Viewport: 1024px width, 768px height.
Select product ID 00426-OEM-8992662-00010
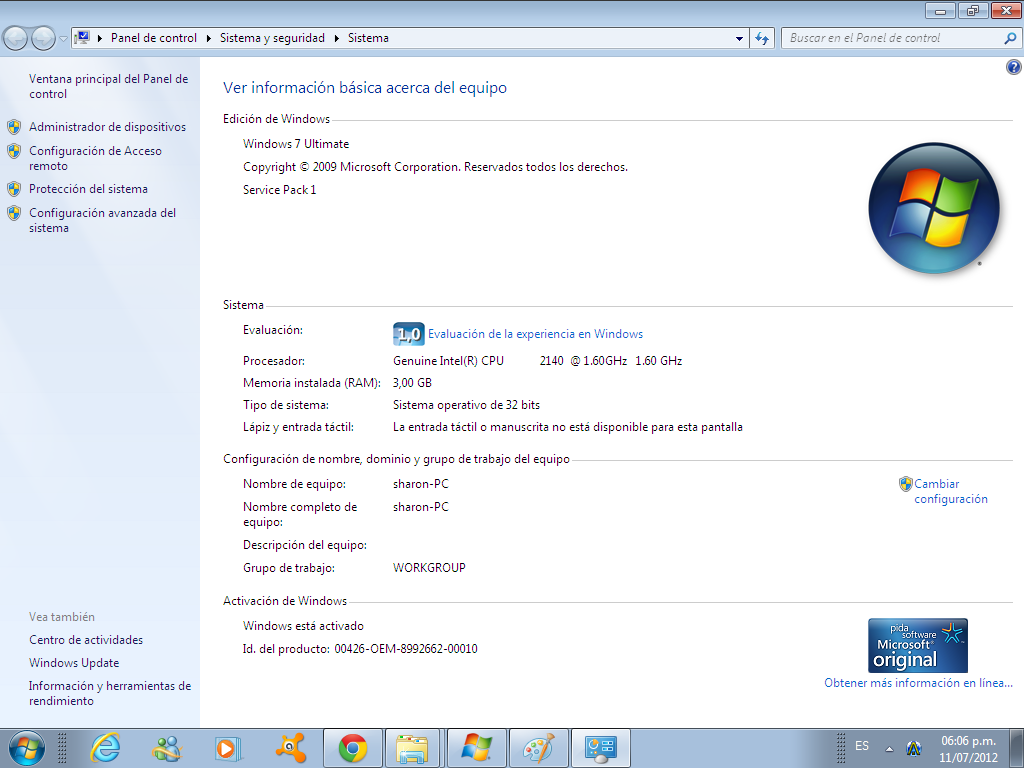pyautogui.click(x=406, y=649)
